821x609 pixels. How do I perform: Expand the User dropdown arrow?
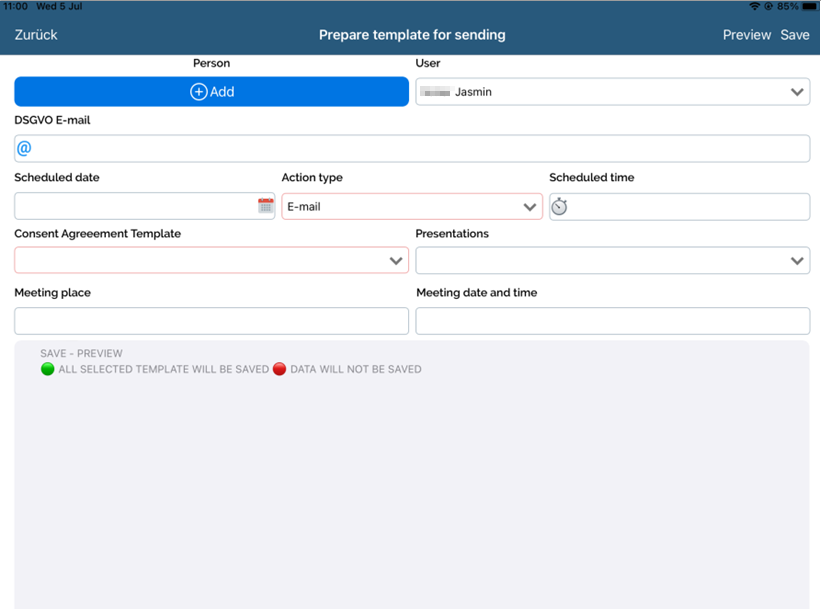tap(796, 92)
